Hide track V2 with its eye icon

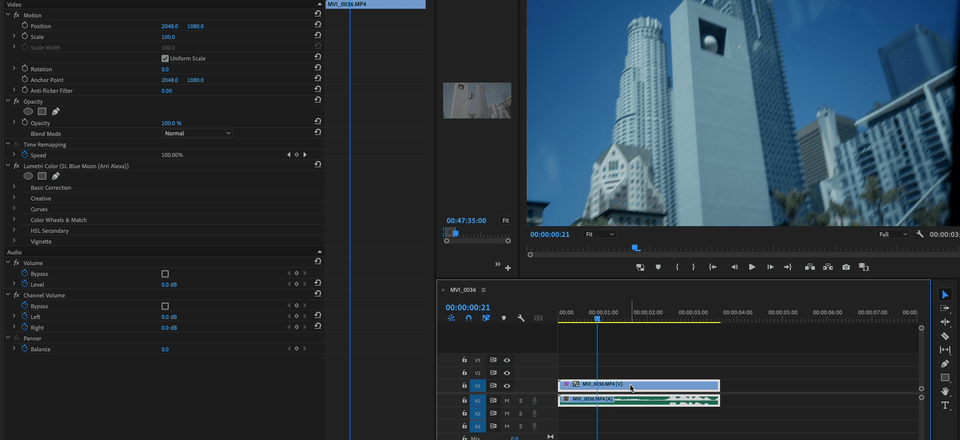[x=507, y=373]
